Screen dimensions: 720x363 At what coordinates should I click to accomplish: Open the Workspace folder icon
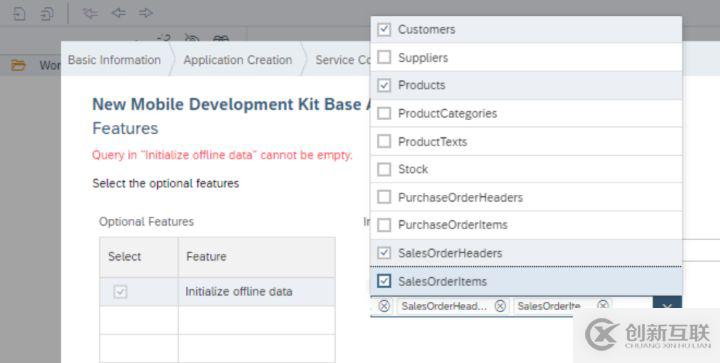click(18, 65)
